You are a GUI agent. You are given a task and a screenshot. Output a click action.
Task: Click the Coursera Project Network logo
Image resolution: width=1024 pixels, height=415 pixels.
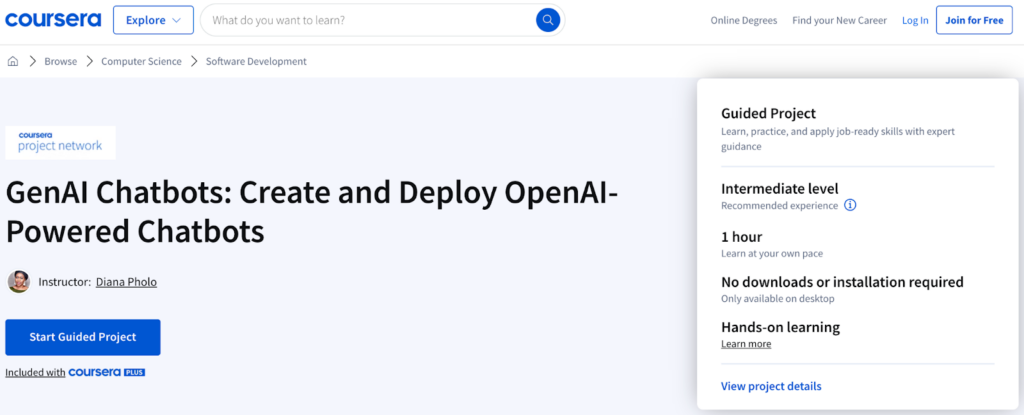(x=61, y=142)
